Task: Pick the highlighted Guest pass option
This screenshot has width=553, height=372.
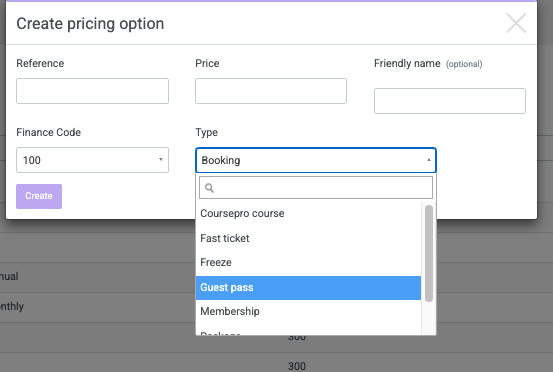Action: 308,287
